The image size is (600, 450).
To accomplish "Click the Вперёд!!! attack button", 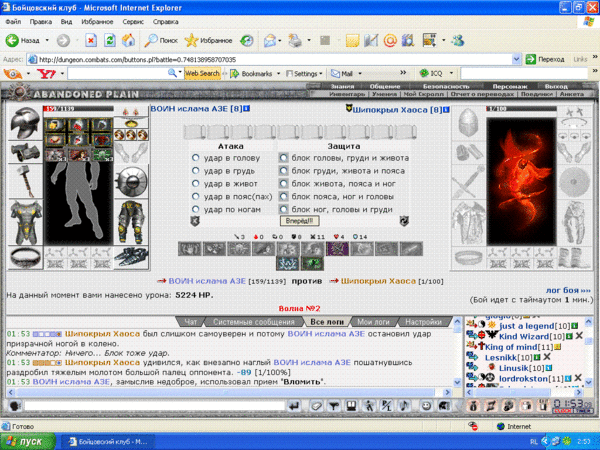I will click(x=300, y=221).
